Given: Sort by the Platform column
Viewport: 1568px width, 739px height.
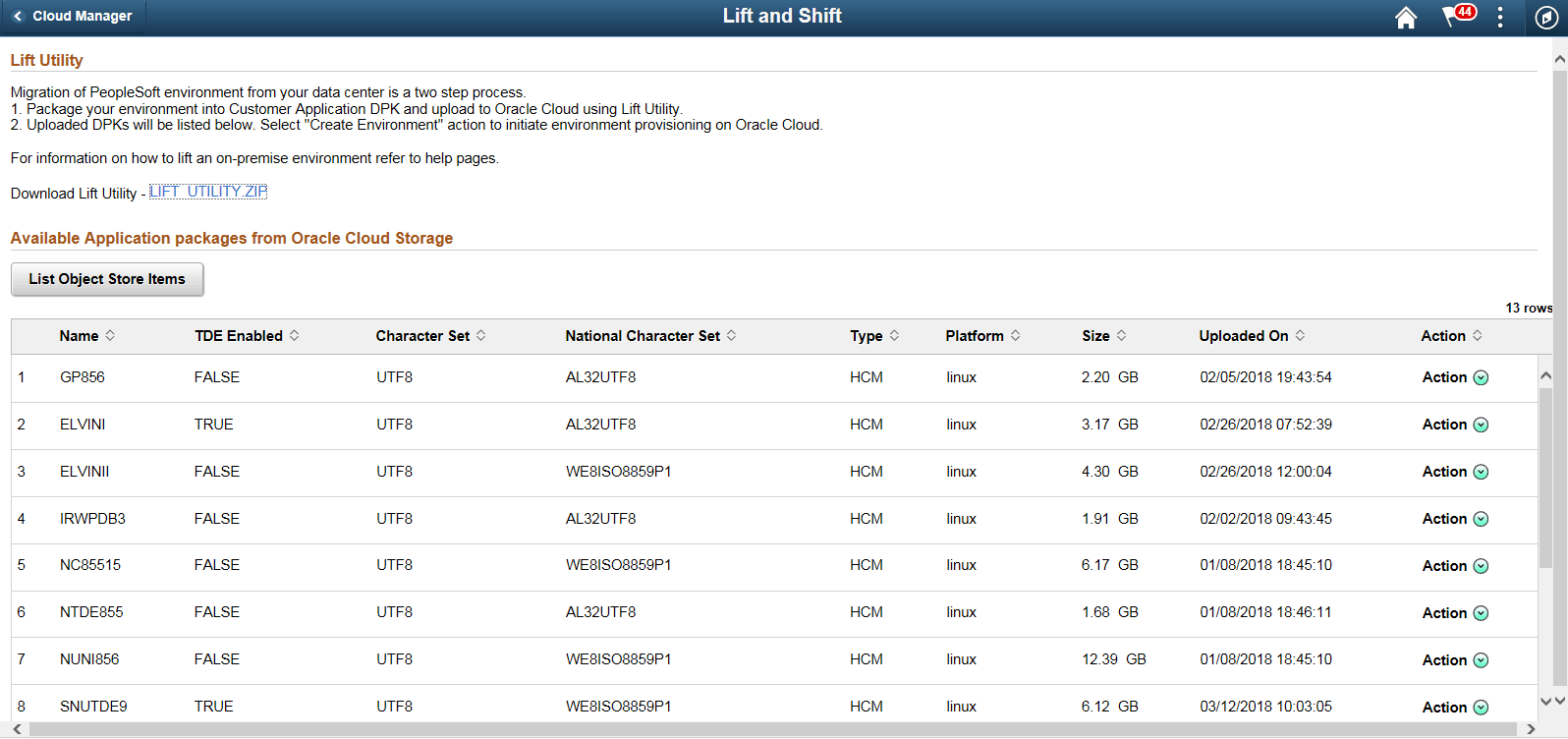Looking at the screenshot, I should pos(982,336).
